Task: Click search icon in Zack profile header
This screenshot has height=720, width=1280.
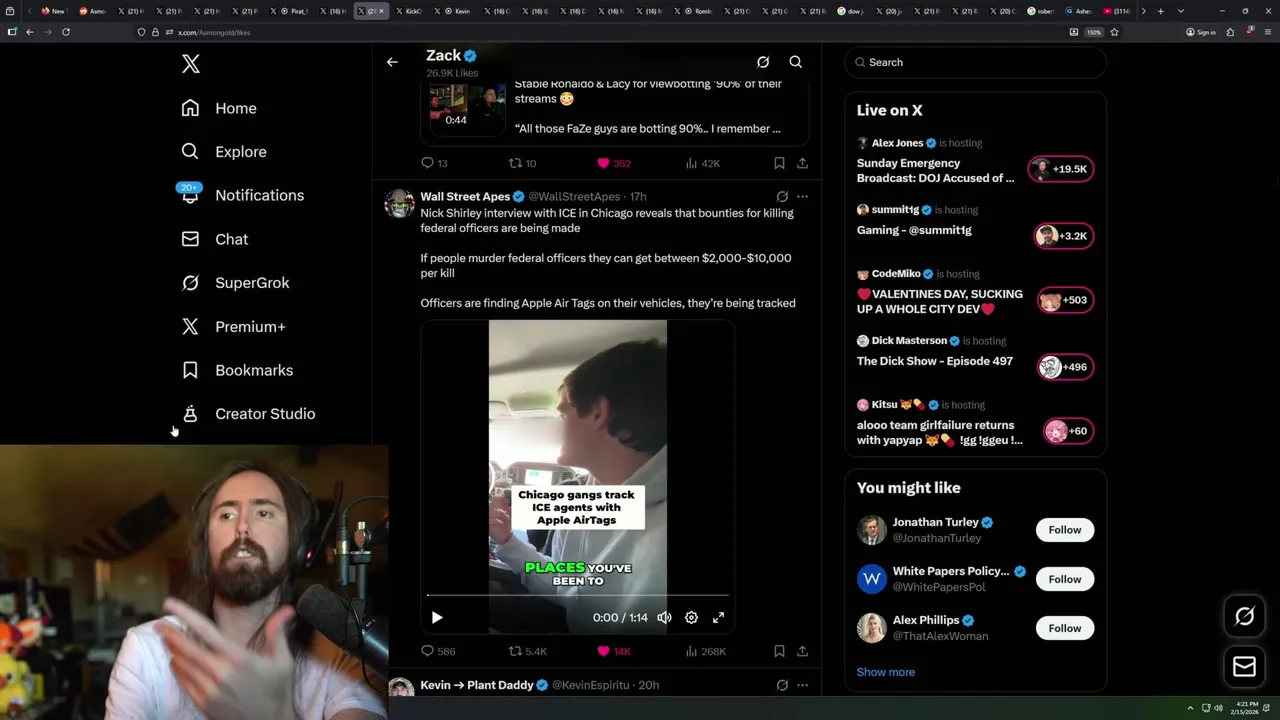Action: pos(796,62)
